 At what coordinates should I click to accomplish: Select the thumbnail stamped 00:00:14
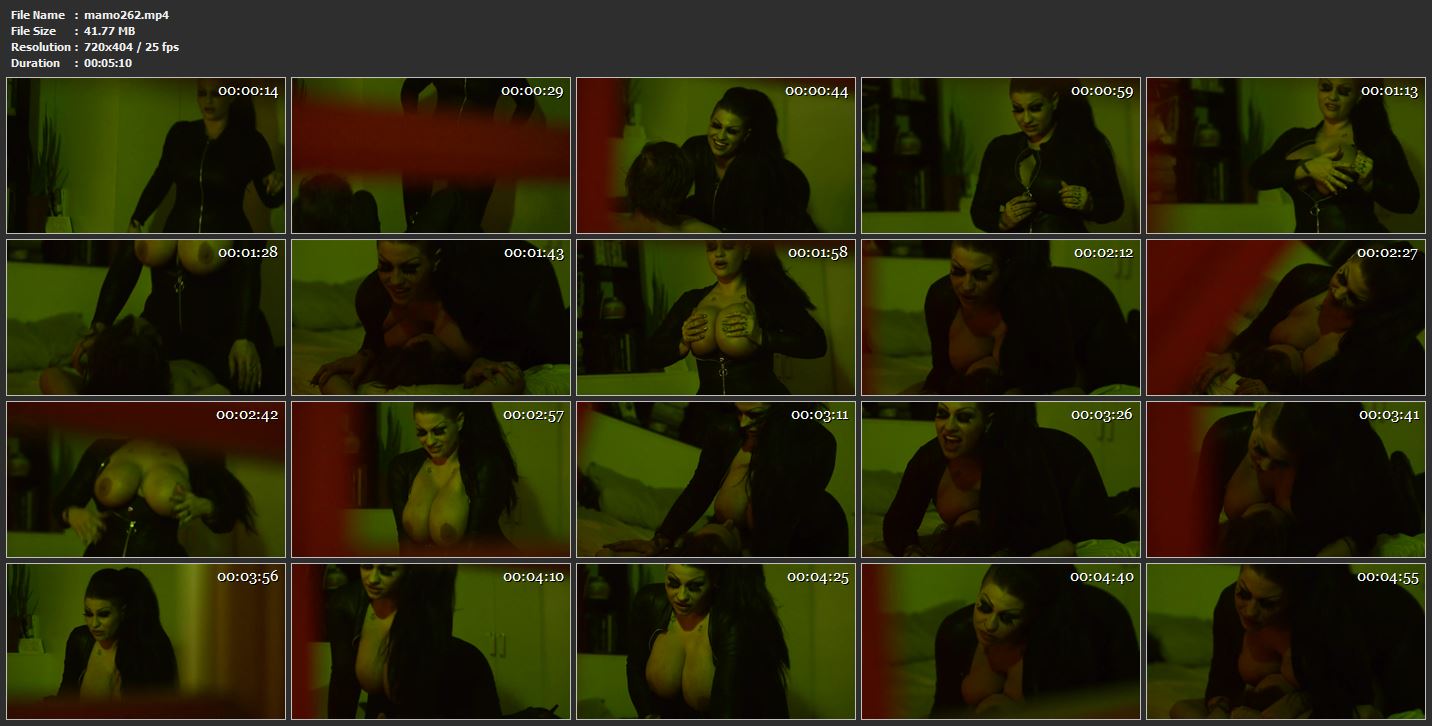point(146,155)
